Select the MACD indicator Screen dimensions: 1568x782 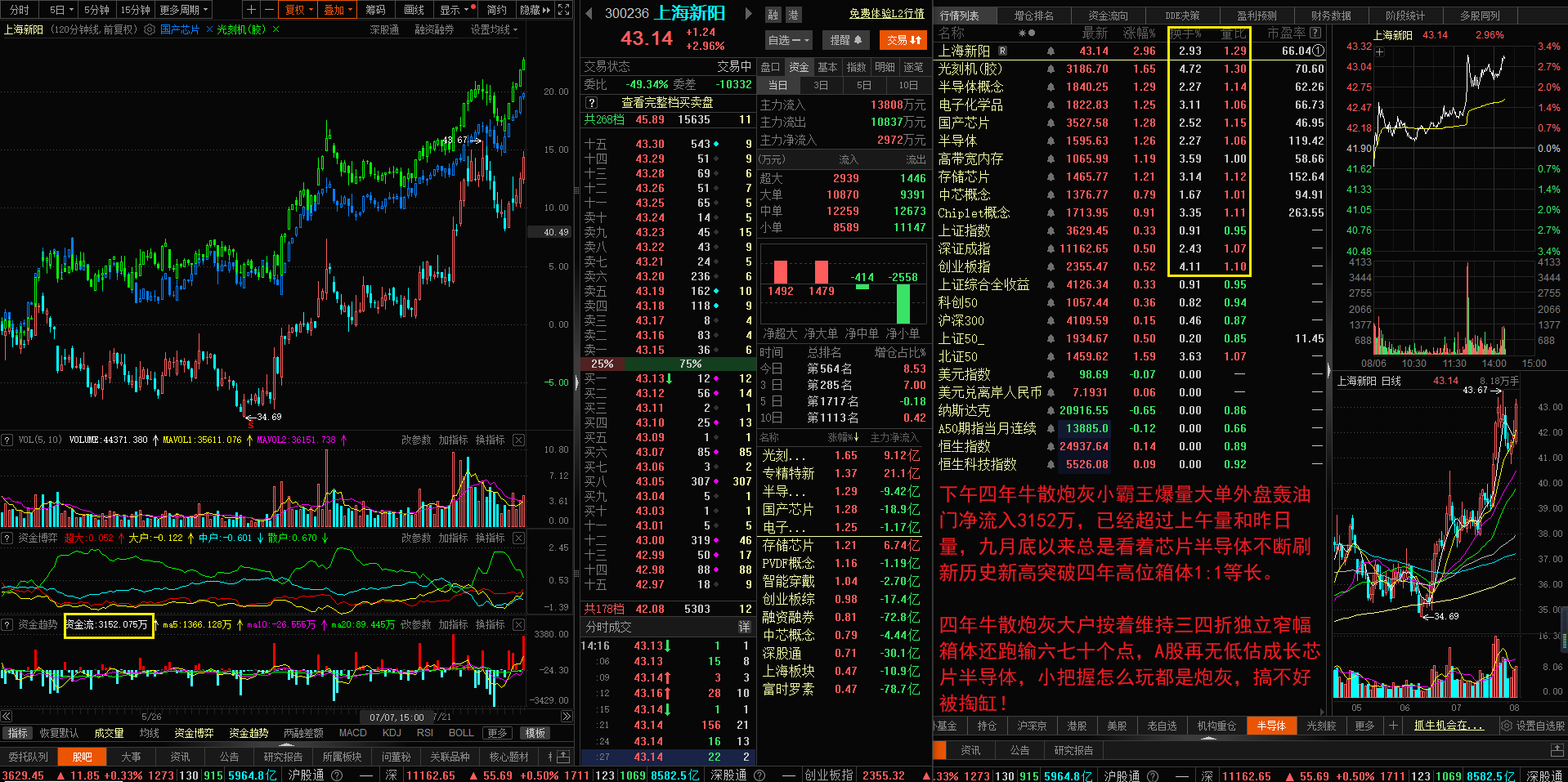click(x=352, y=733)
